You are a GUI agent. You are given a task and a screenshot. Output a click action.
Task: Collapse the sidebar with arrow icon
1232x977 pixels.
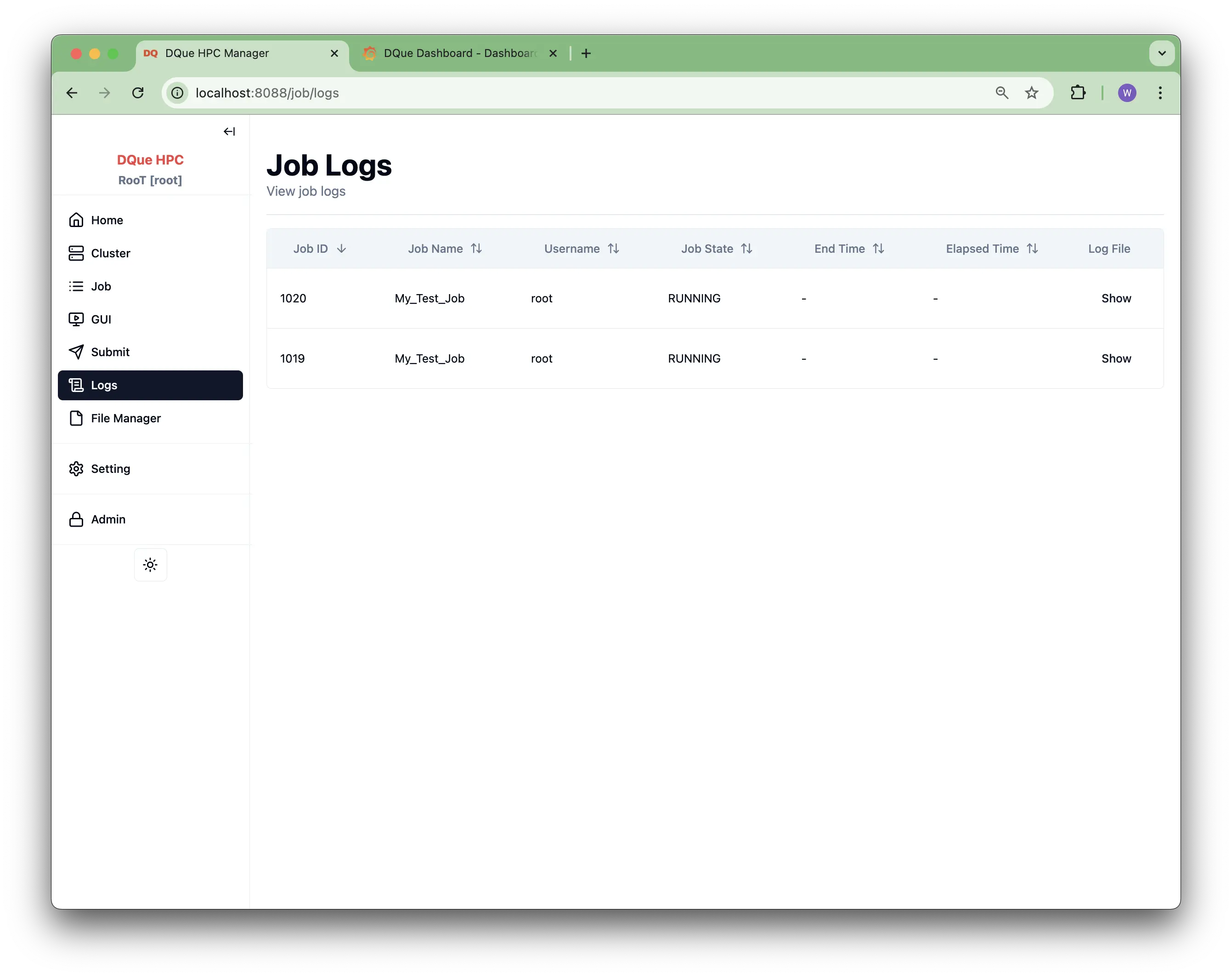229,131
